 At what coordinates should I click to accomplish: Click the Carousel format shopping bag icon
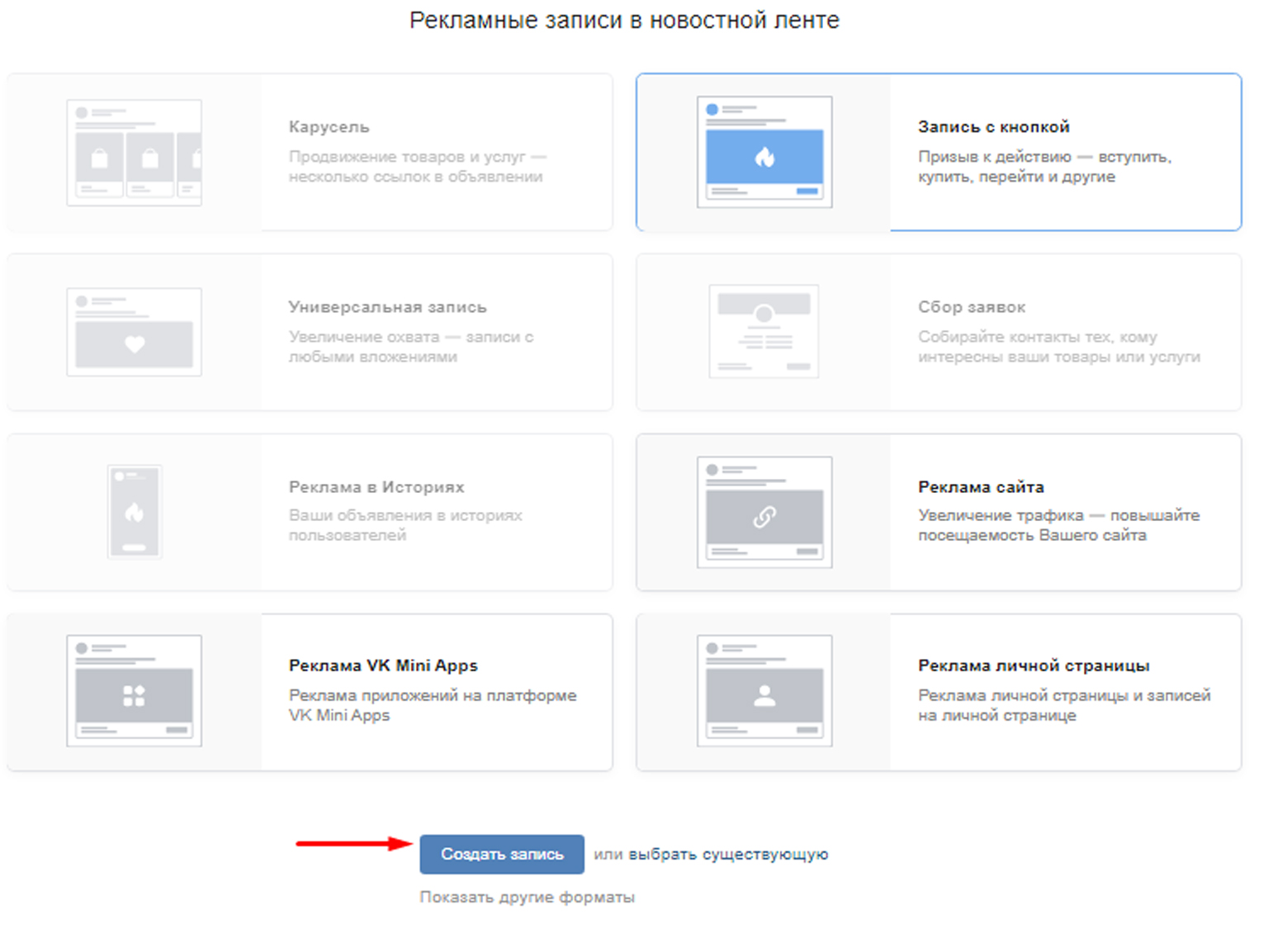click(x=100, y=158)
